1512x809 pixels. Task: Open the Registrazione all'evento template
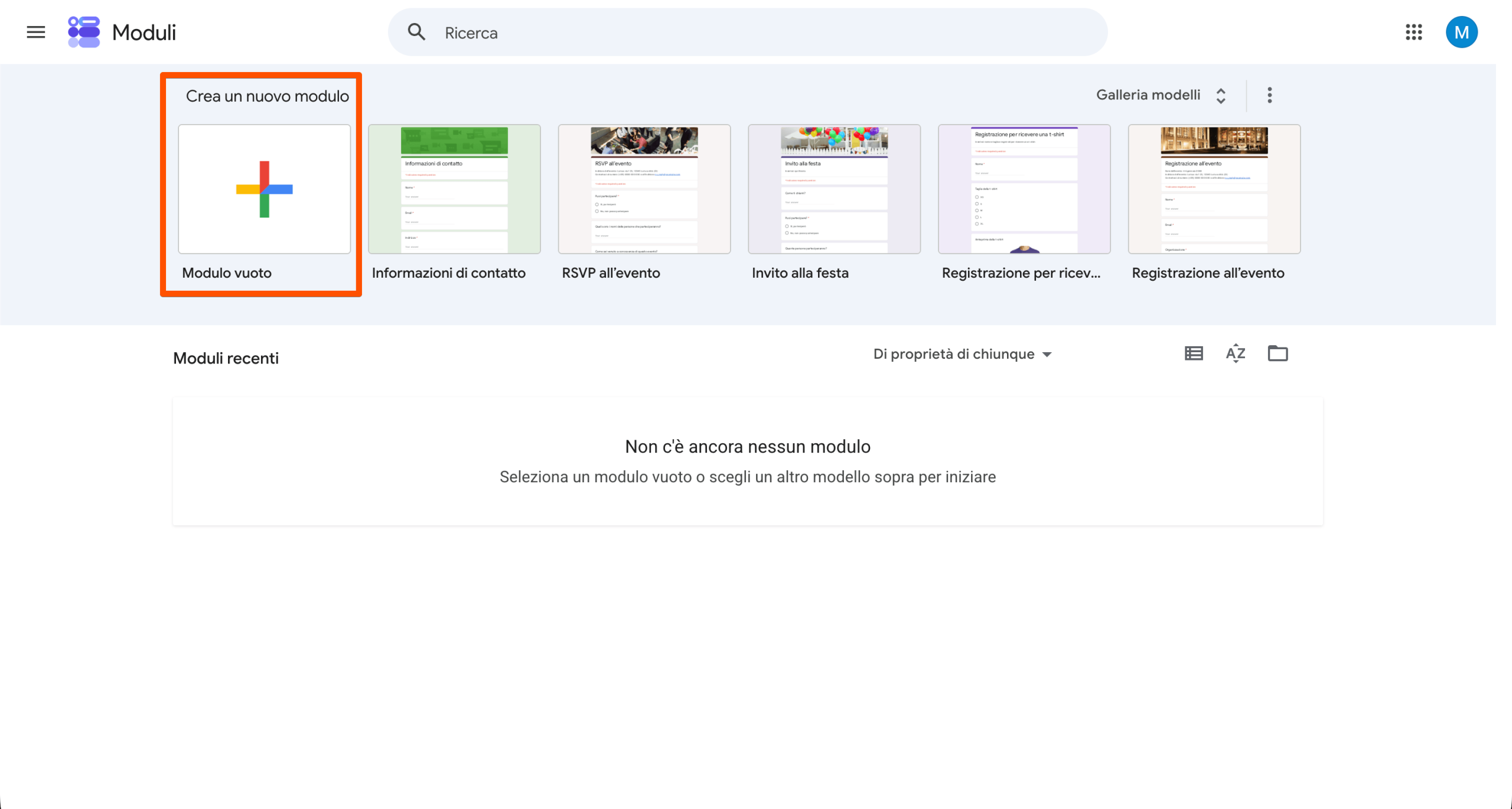1214,189
